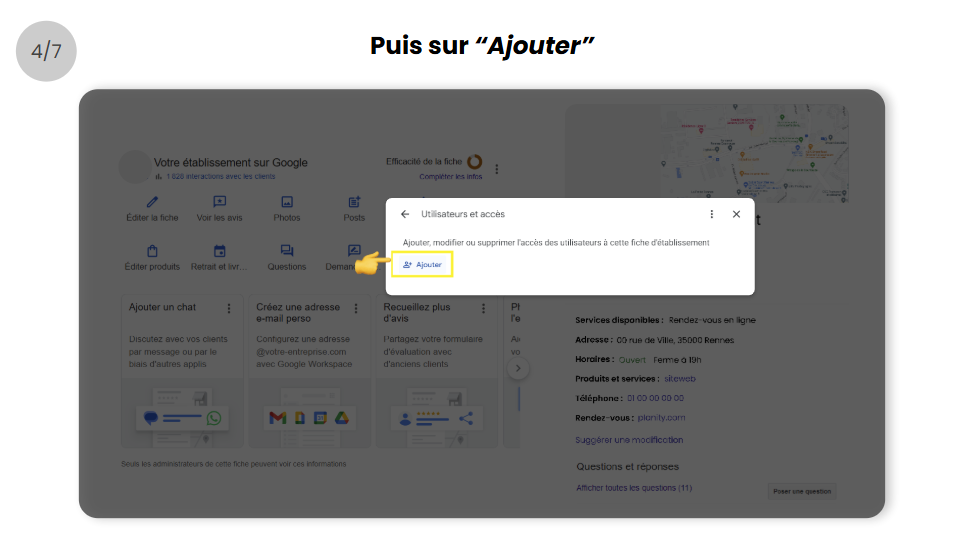Viewport: 961px width, 538px height.
Task: Open the Posts icon
Action: pyautogui.click(x=354, y=202)
